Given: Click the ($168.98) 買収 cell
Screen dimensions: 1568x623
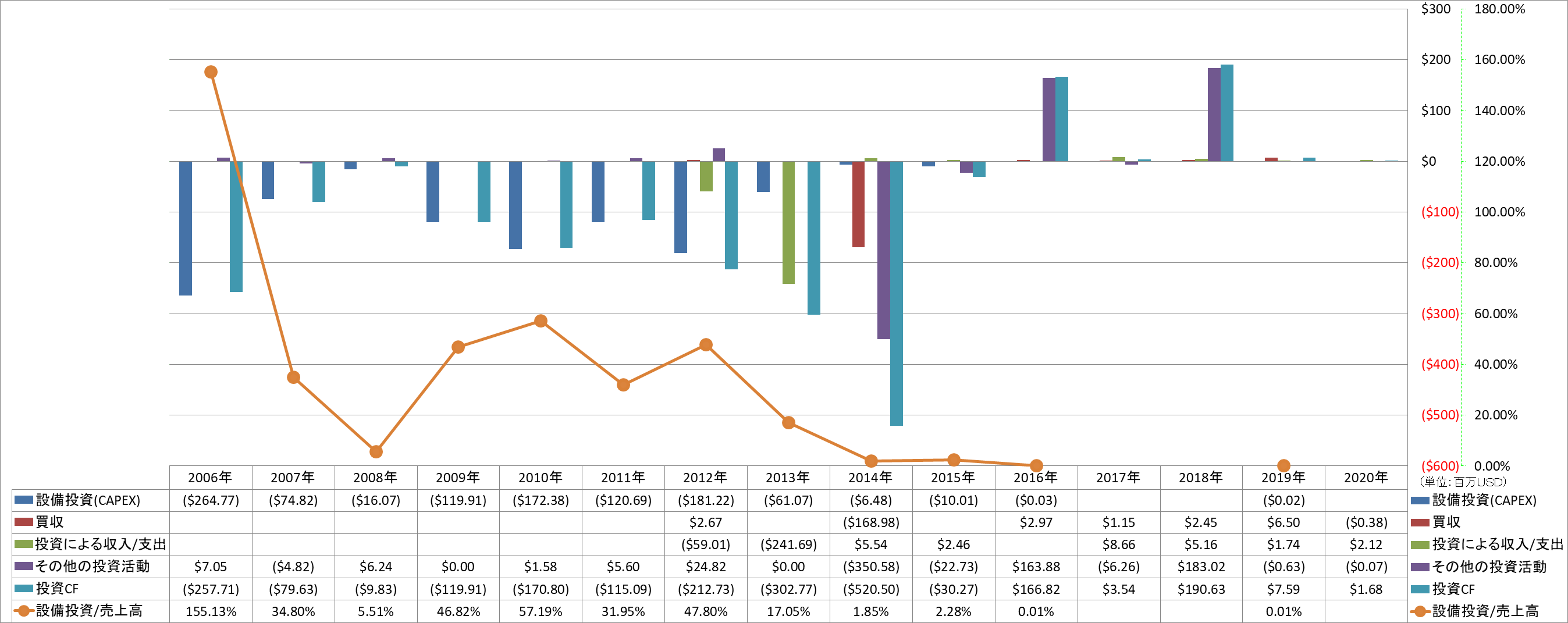Looking at the screenshot, I should (871, 522).
